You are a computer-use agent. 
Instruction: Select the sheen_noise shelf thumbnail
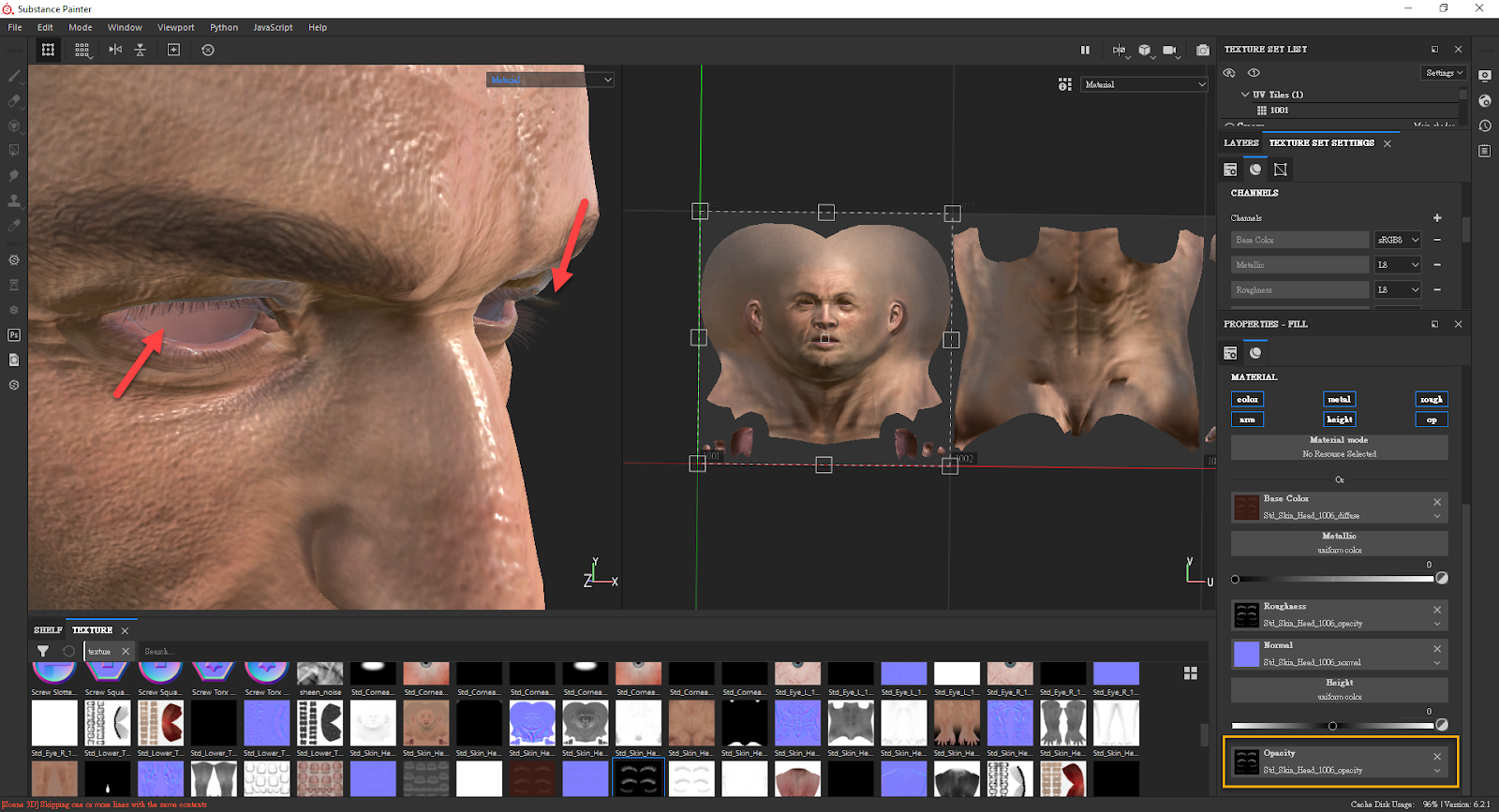click(319, 680)
